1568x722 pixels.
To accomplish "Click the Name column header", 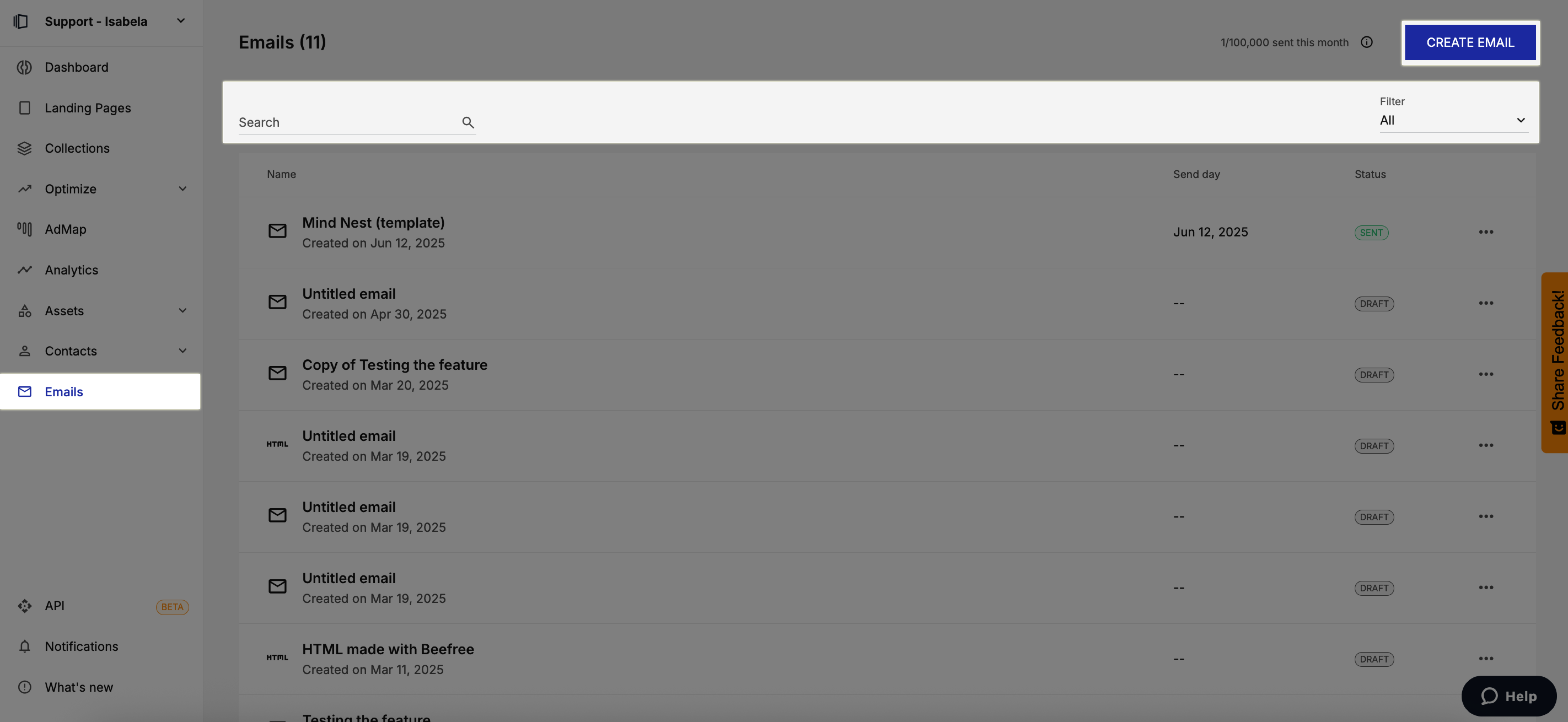I will tap(281, 174).
